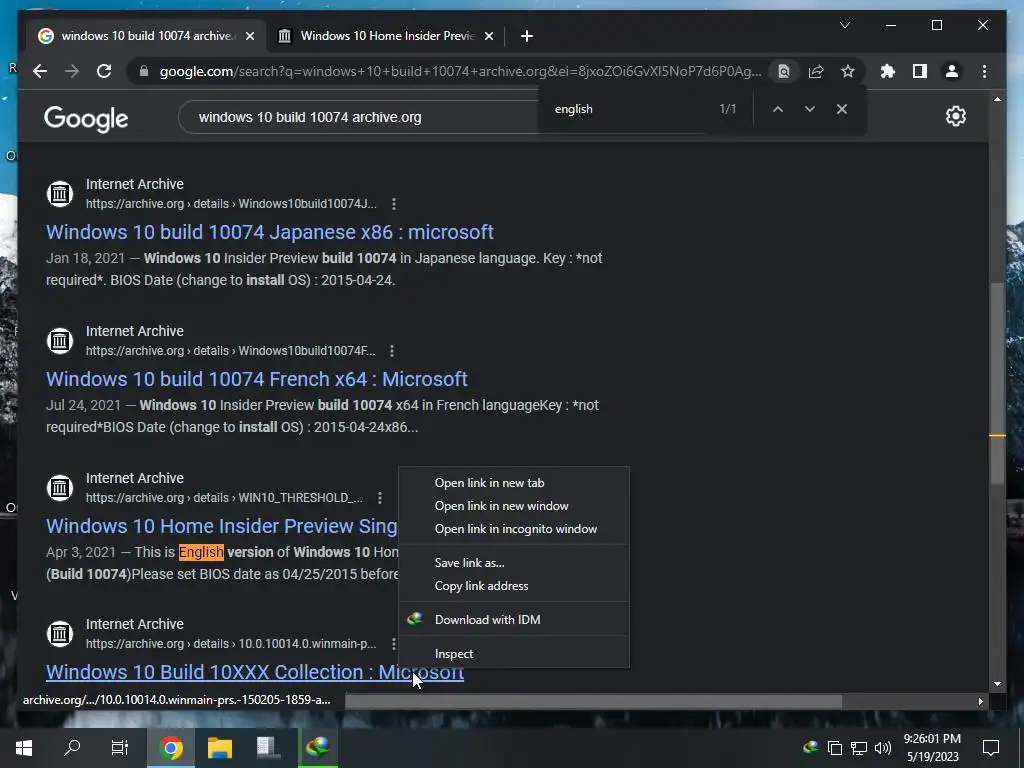Open taskbar Search magnifier
Screen dimensions: 1024x768
(72, 748)
